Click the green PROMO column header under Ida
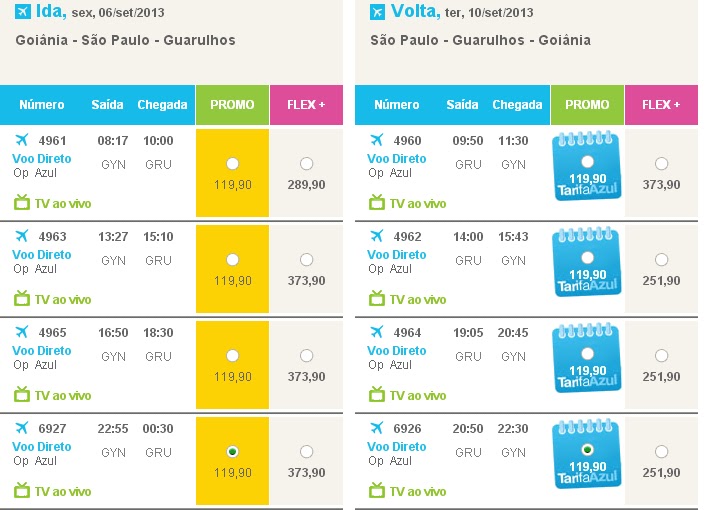This screenshot has width=705, height=510. [x=232, y=105]
